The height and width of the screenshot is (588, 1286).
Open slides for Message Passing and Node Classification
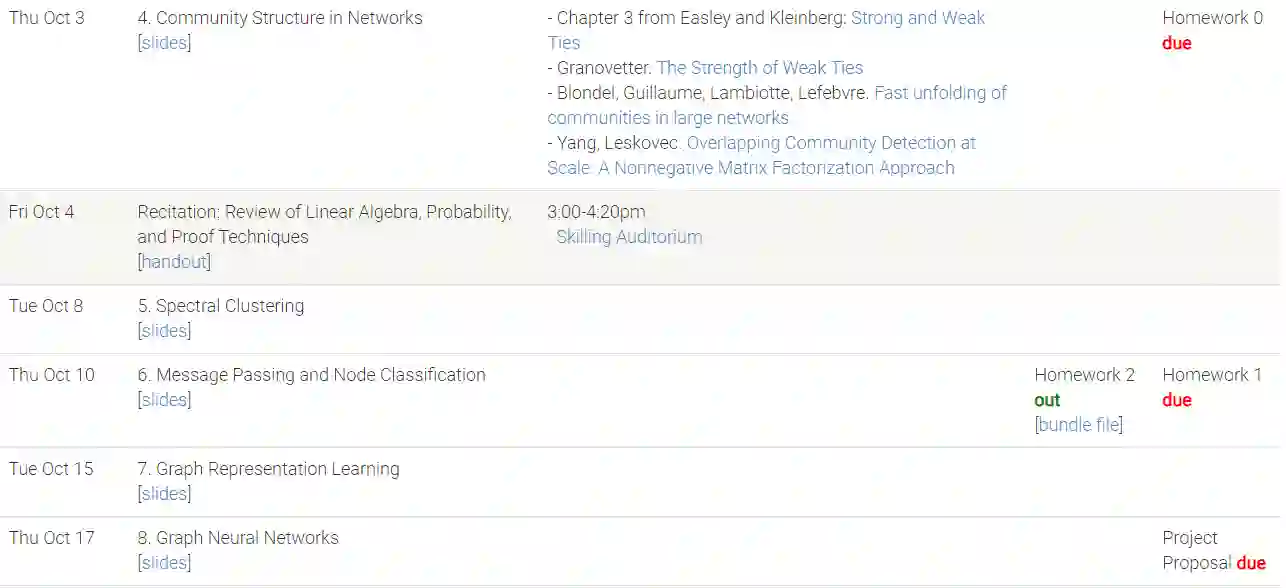[164, 400]
